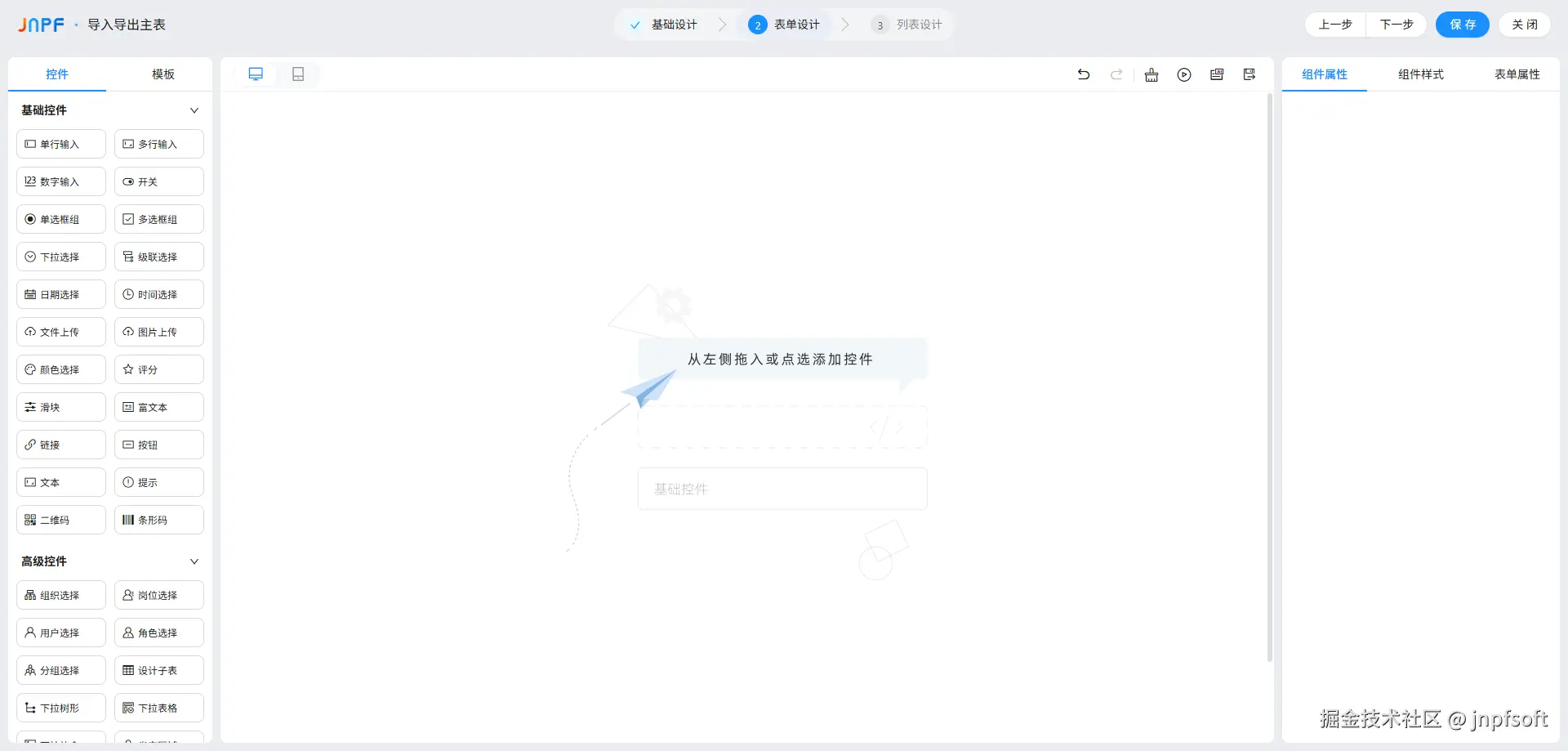Pick the 颜色选择 control
The image size is (1568, 751).
pyautogui.click(x=61, y=369)
